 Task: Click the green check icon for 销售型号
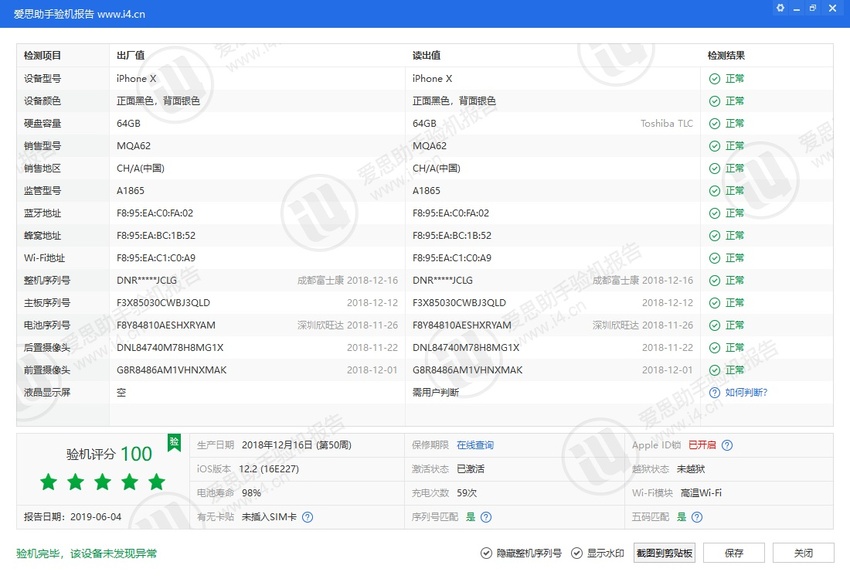(x=714, y=146)
